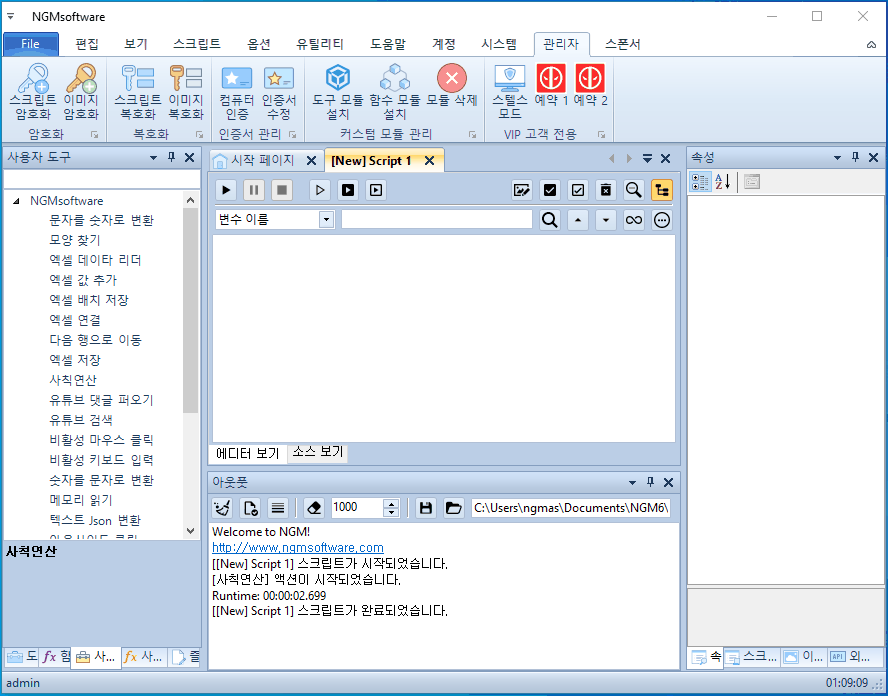The image size is (888, 696).
Task: Switch to the 시작 페이지 tab
Action: click(x=262, y=160)
